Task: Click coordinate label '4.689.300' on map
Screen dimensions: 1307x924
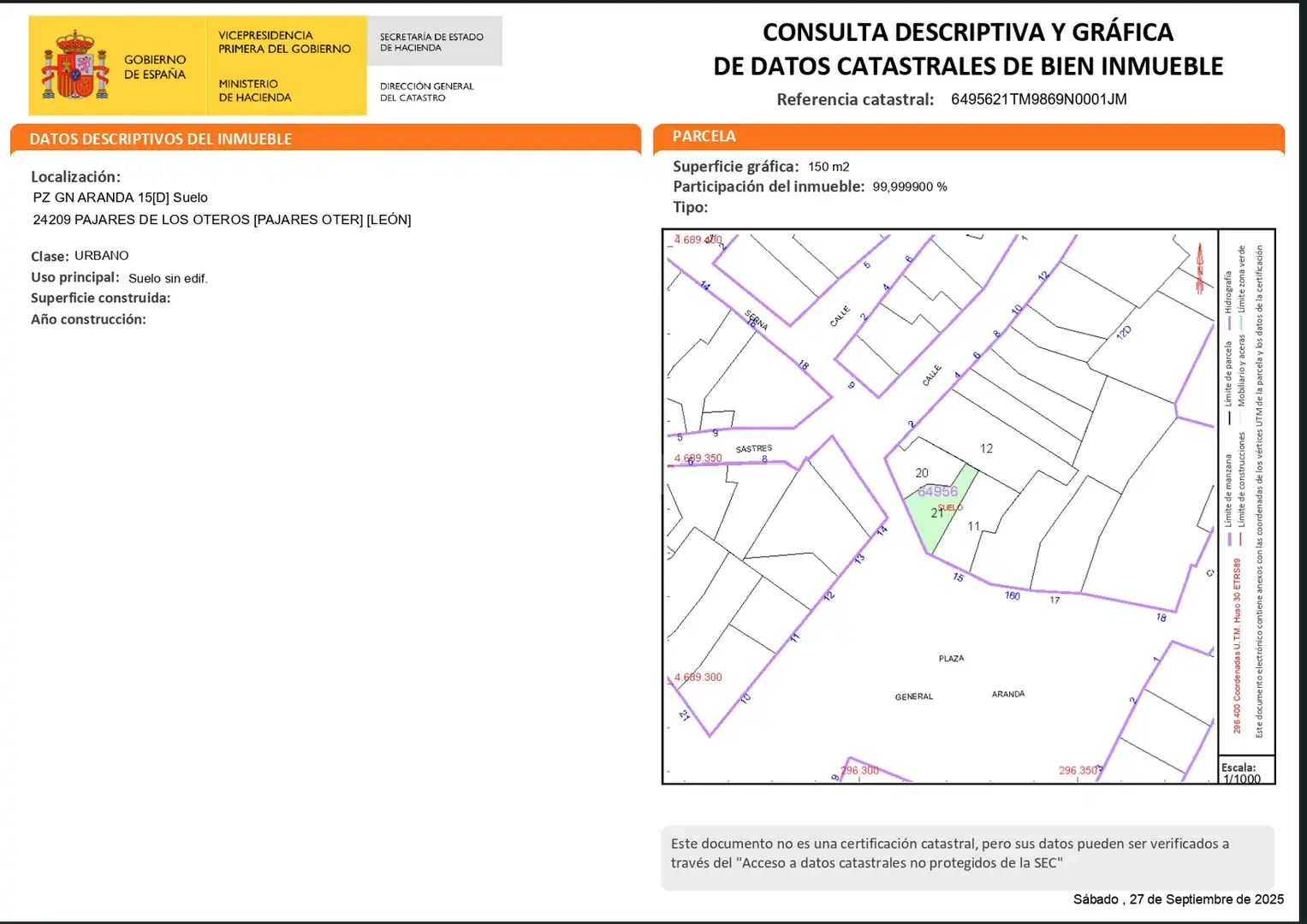Action: (698, 678)
